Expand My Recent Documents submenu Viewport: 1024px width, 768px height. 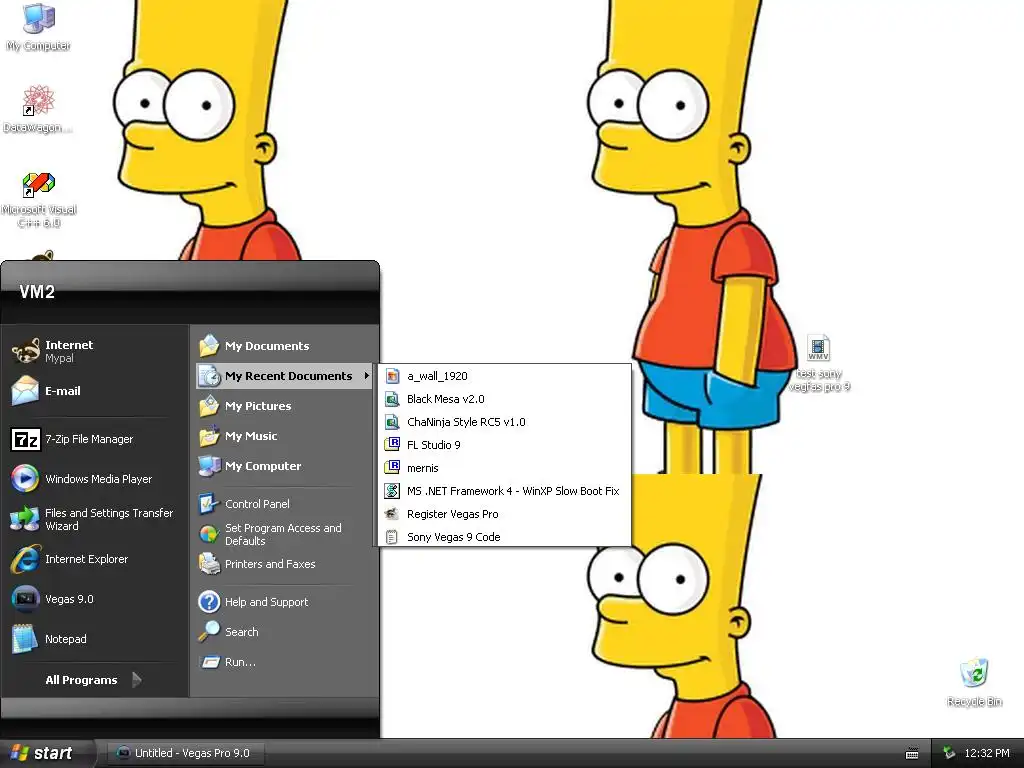(284, 376)
